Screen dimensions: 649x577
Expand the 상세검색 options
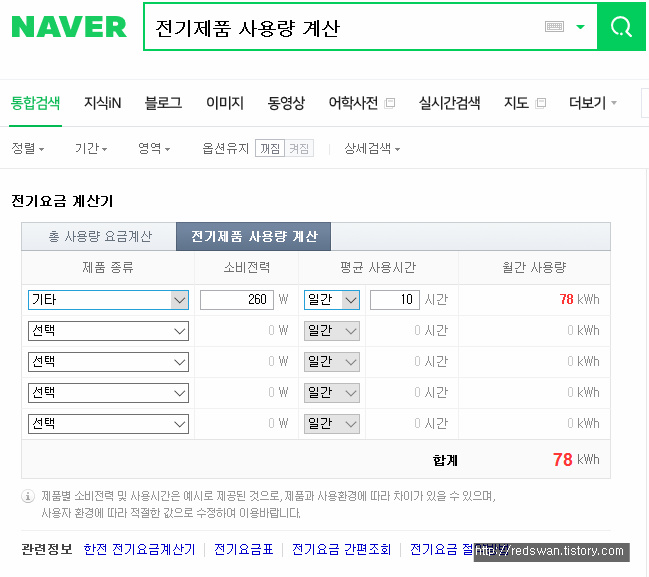click(372, 148)
